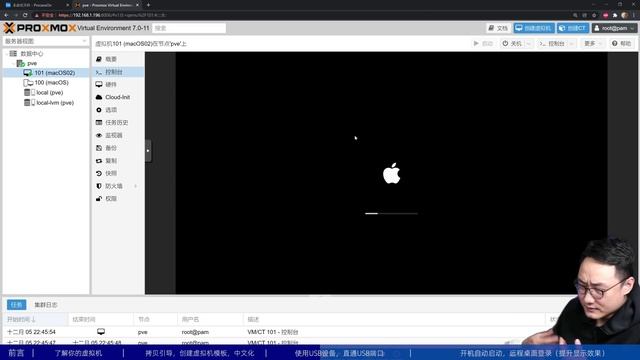Click the Backup floppy-disk icon
This screenshot has width=640, height=360.
tap(99, 148)
